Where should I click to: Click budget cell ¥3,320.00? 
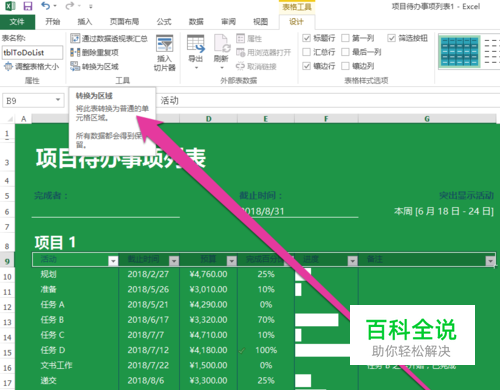point(208,320)
